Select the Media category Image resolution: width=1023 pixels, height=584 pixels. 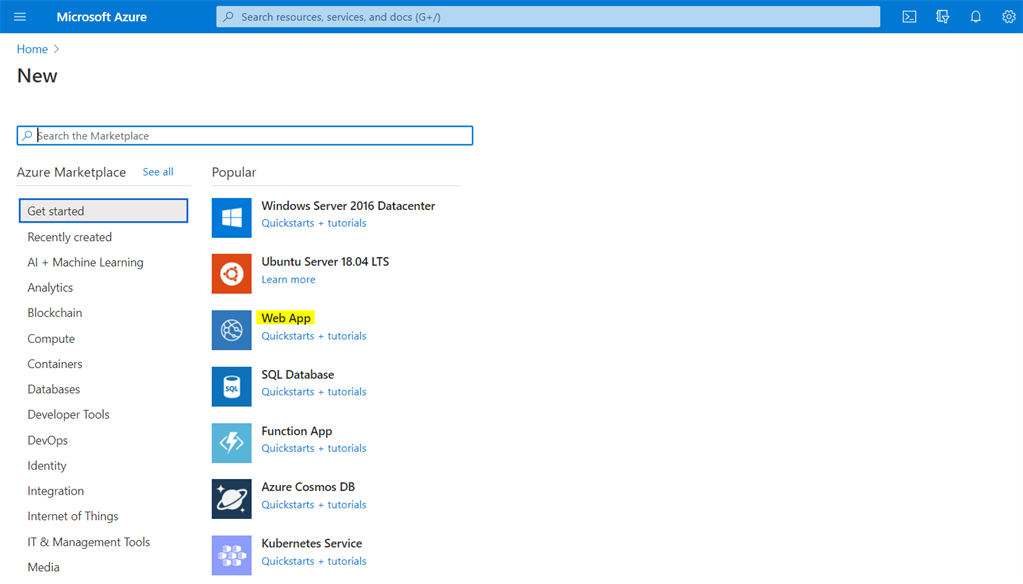[x=43, y=568]
